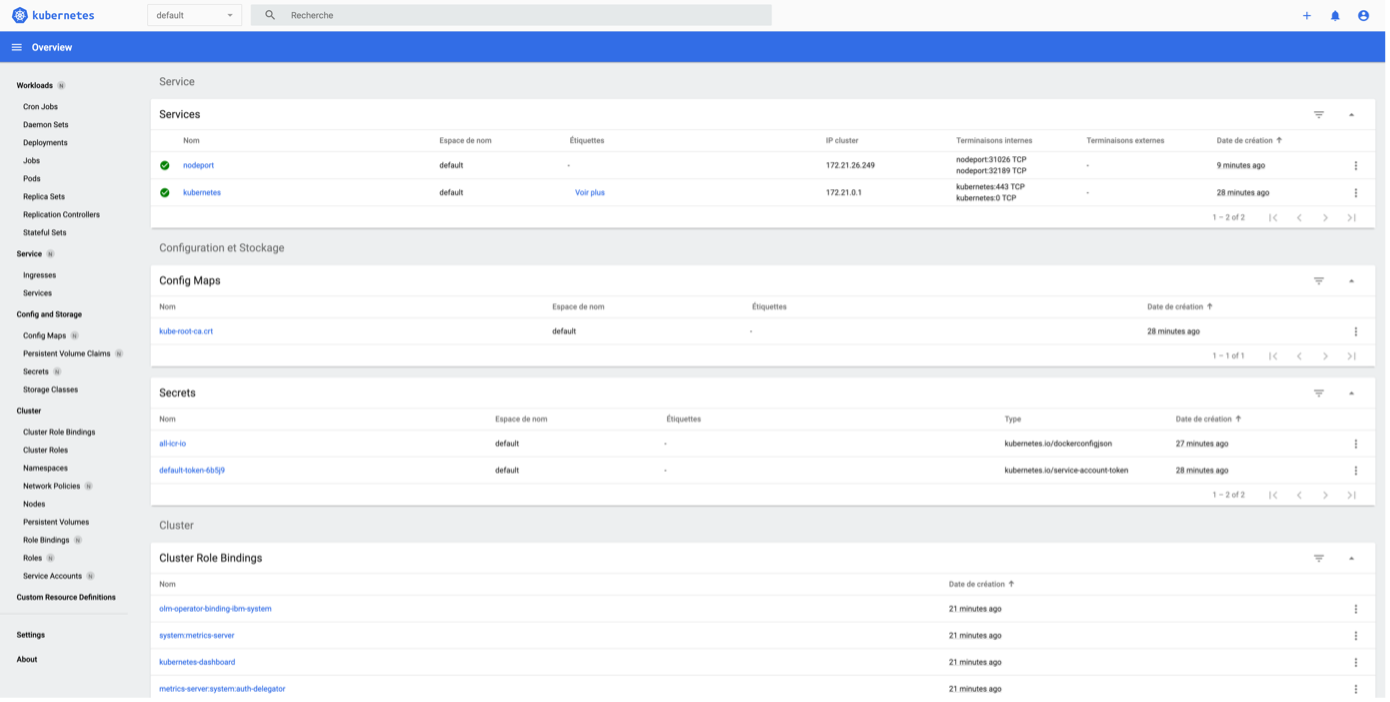The width and height of the screenshot is (1390, 702).
Task: Open metrics-server:system:auth-delegator binding
Action: [x=222, y=689]
